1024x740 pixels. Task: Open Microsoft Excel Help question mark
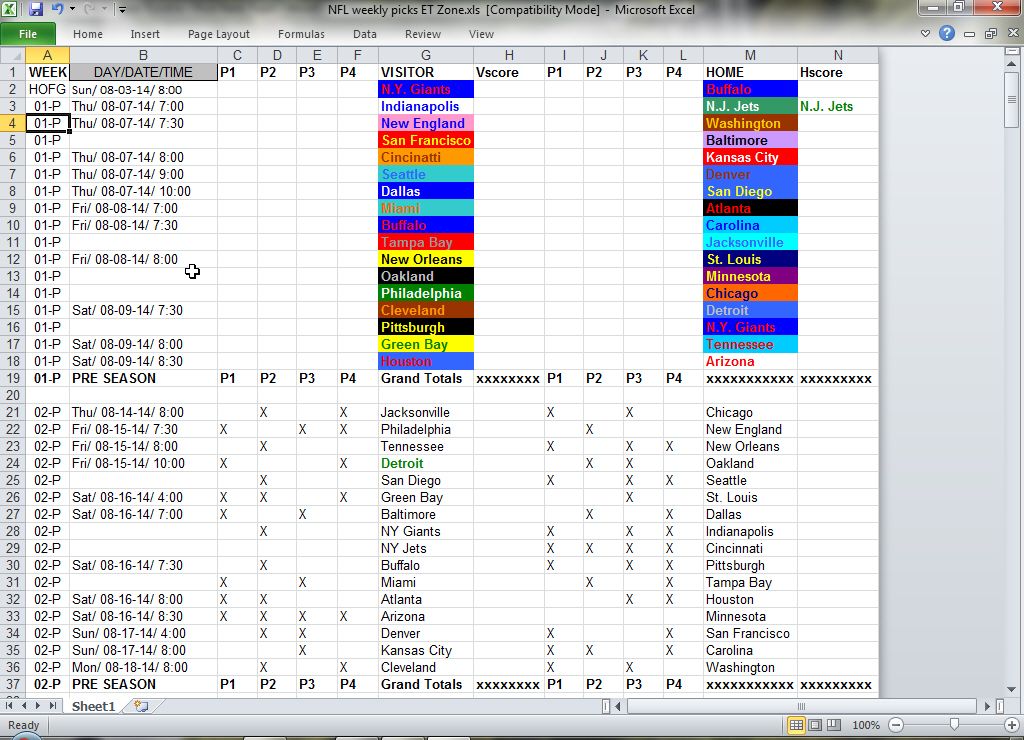pyautogui.click(x=946, y=33)
